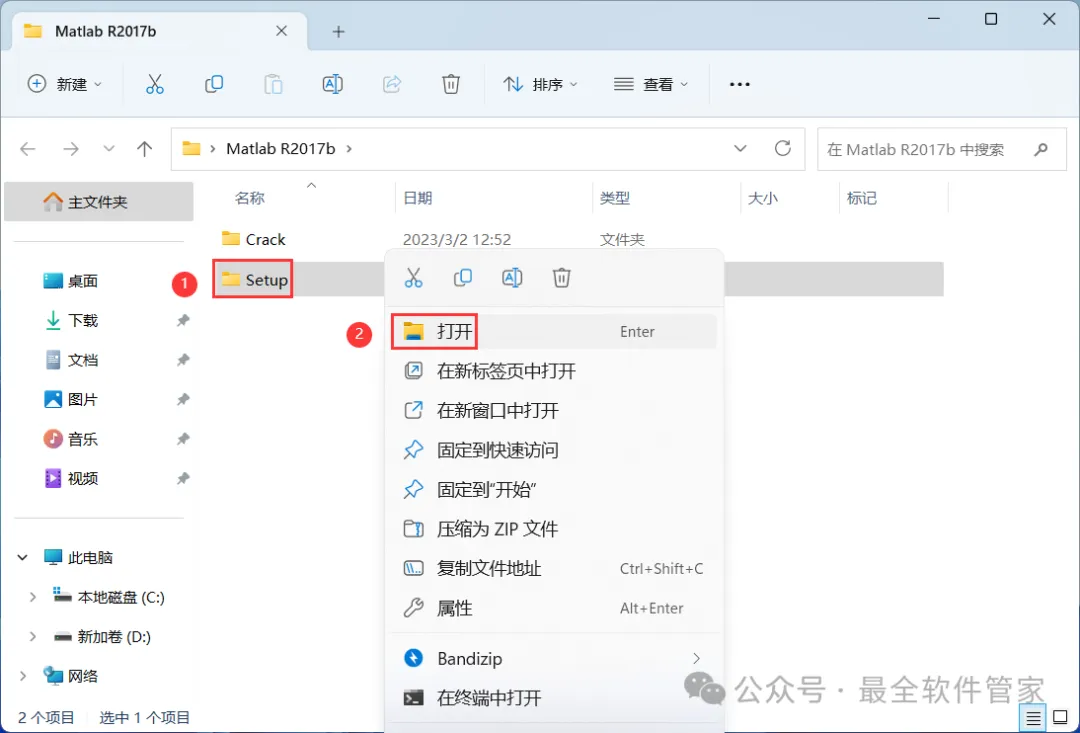Click the Share icon in the toolbar
The image size is (1080, 733).
[x=391, y=84]
